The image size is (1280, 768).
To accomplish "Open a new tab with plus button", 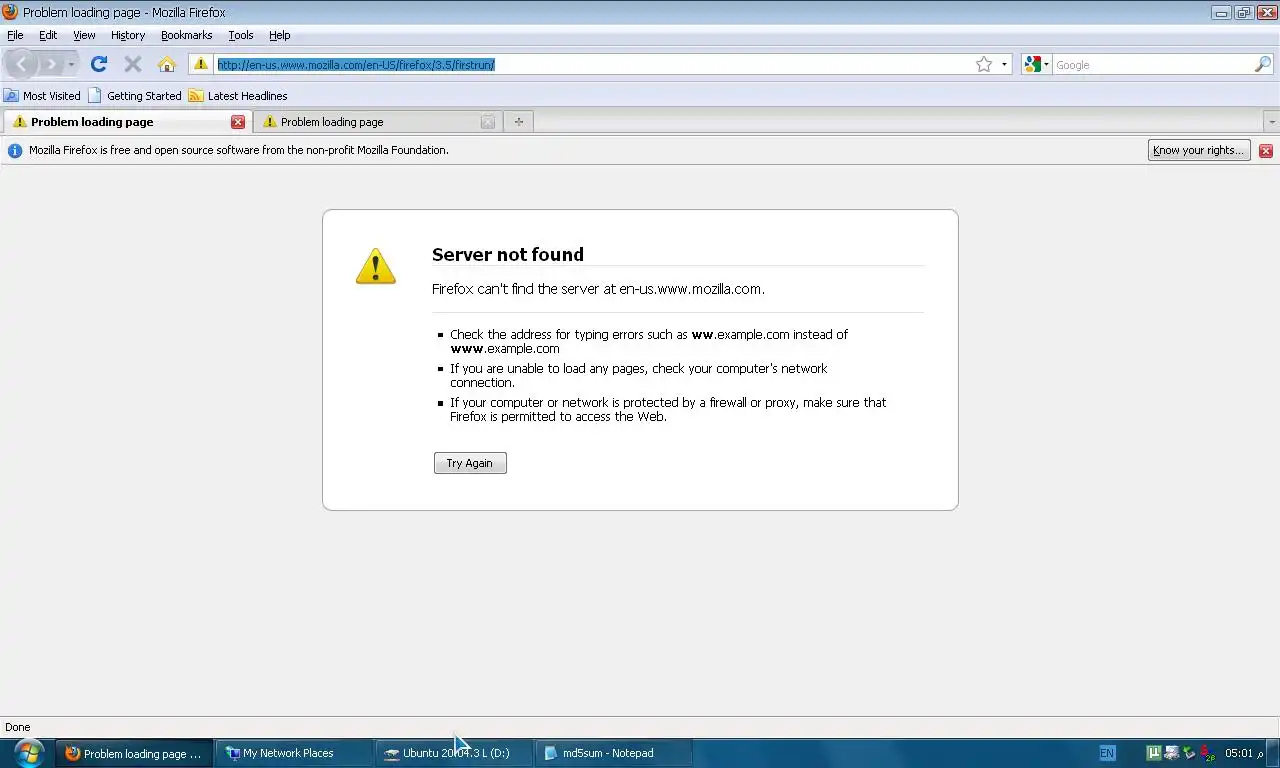I will [x=518, y=122].
